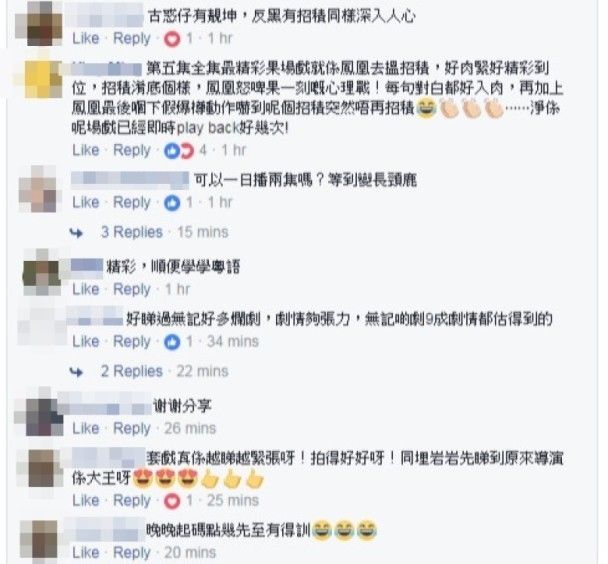The height and width of the screenshot is (564, 608).
Task: Like the comment with heart-eyes emojis
Action: point(86,500)
